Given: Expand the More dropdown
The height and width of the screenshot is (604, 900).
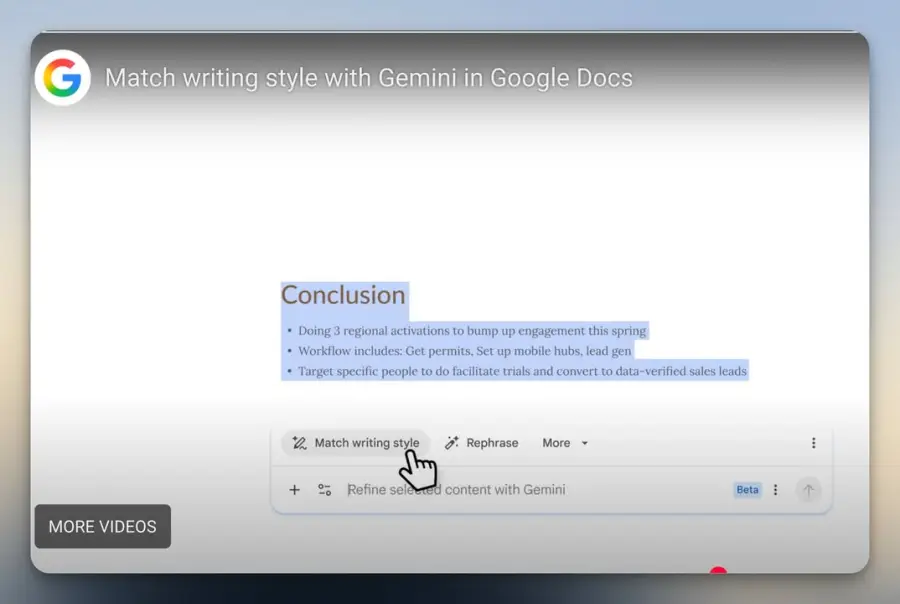Looking at the screenshot, I should [565, 443].
